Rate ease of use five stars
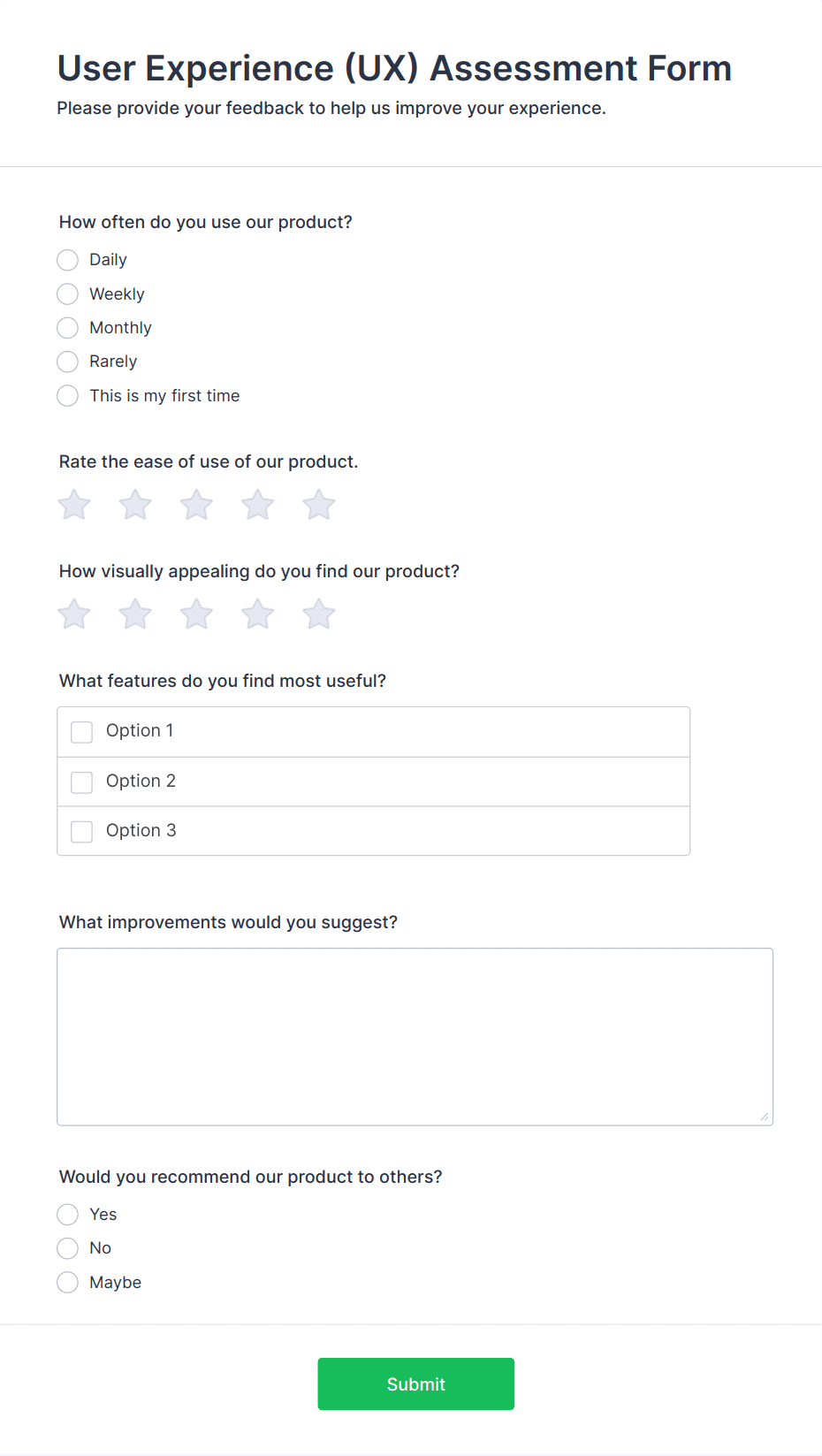This screenshot has height=1456, width=822. [319, 506]
